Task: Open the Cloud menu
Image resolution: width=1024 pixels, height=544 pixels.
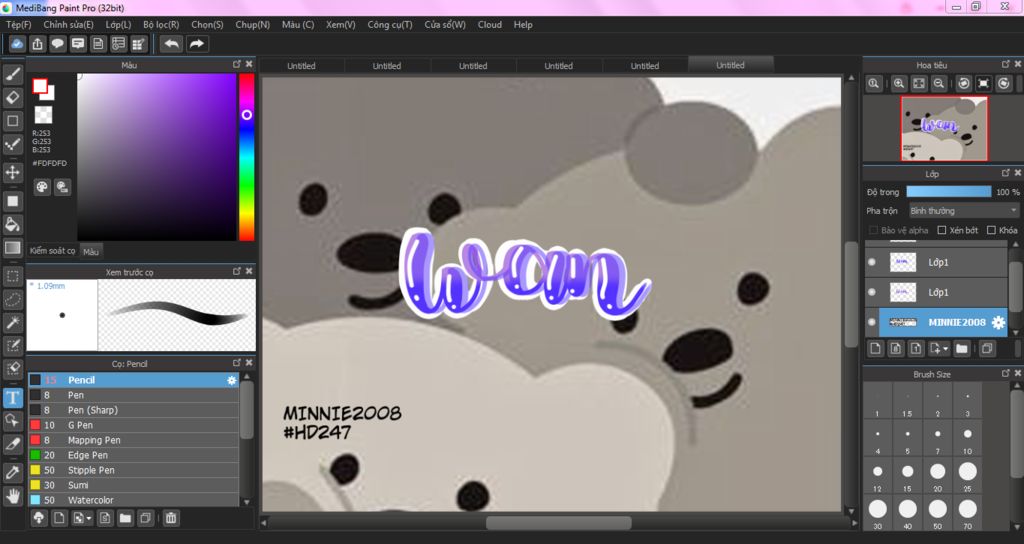Action: coord(490,25)
